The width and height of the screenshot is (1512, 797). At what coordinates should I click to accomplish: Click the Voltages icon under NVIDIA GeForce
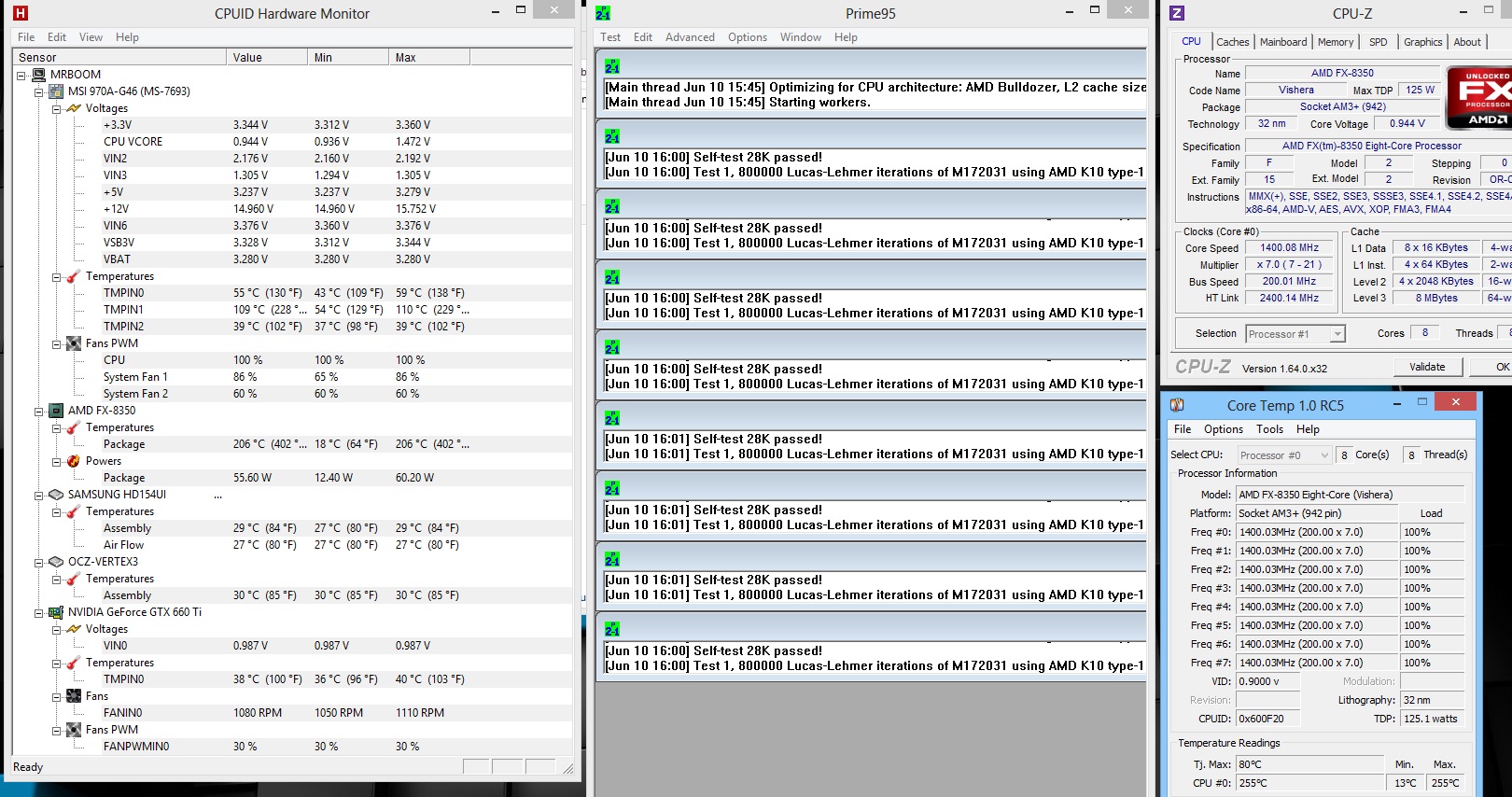(74, 629)
